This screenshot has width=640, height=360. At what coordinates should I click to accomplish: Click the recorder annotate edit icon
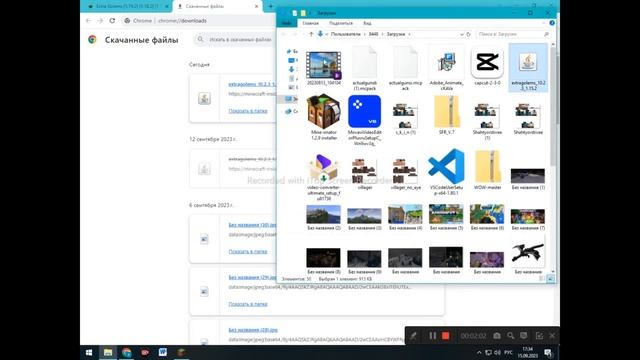[539, 336]
